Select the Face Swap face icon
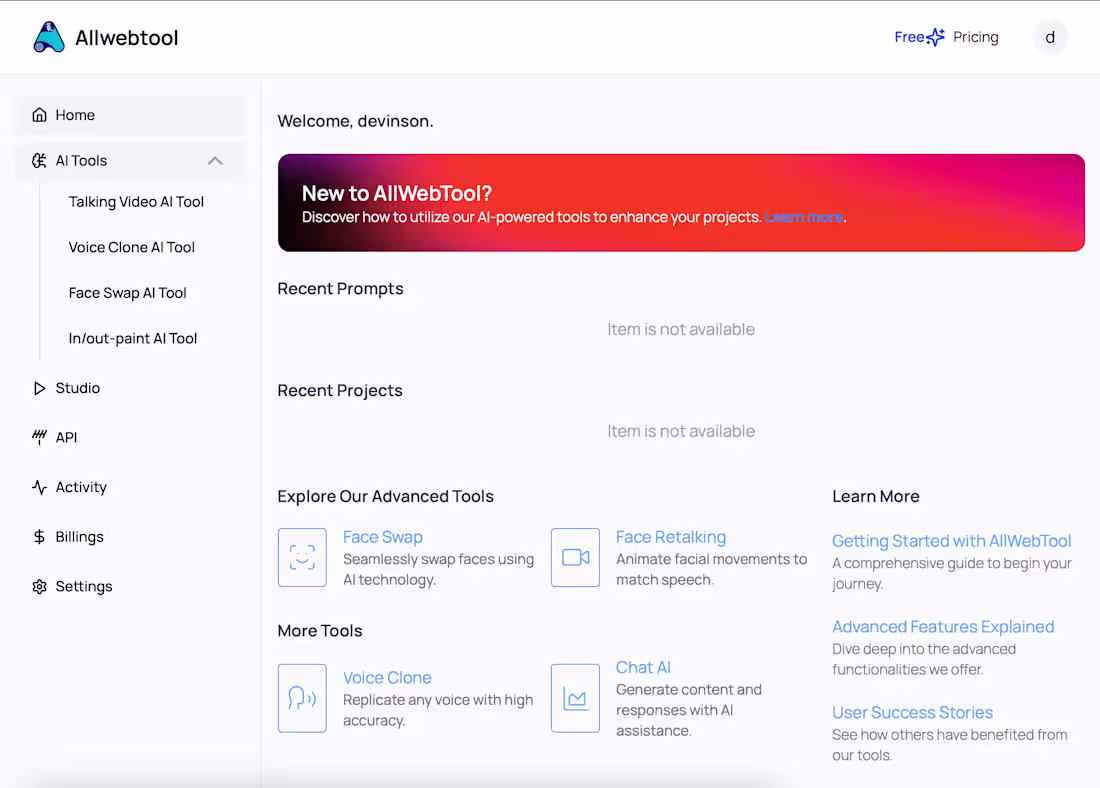Screen dimensions: 1100x788 (302, 557)
